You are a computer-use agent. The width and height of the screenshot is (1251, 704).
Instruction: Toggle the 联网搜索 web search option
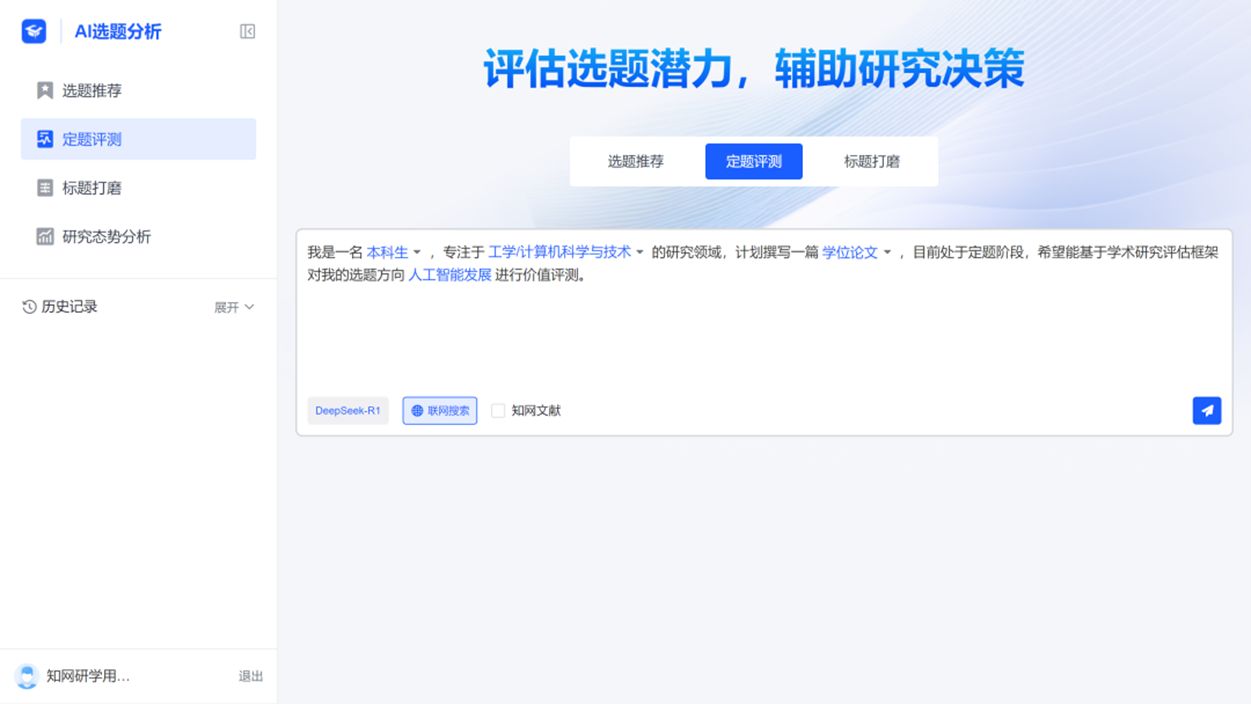(440, 411)
